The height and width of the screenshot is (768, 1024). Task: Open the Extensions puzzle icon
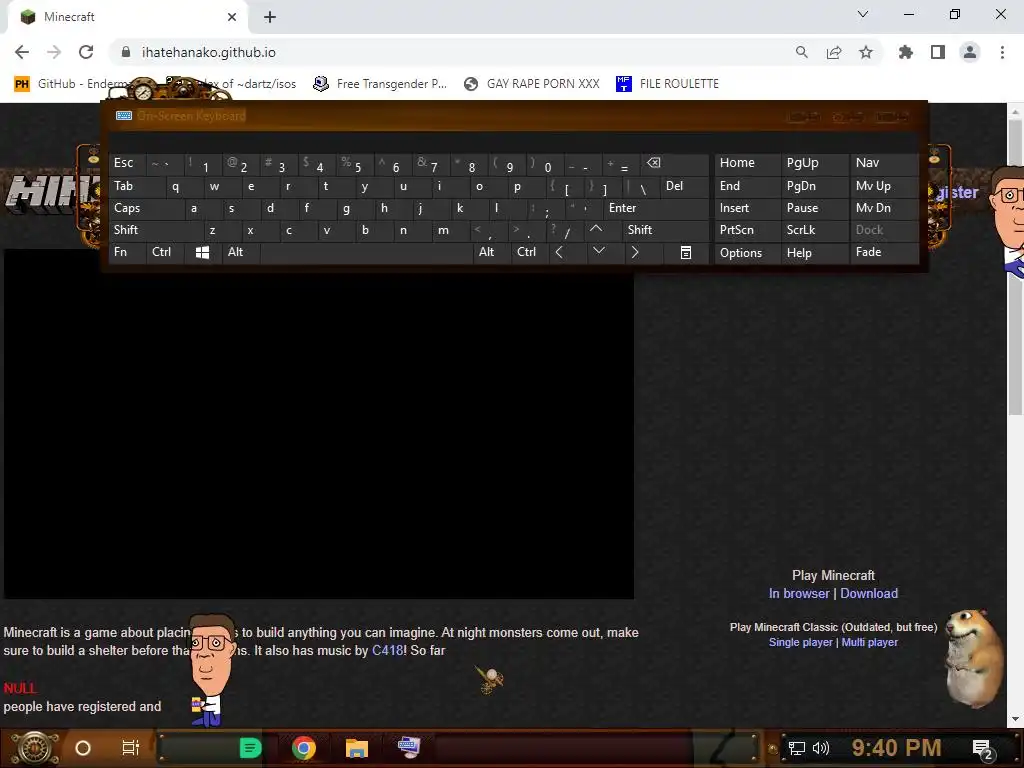click(x=906, y=52)
